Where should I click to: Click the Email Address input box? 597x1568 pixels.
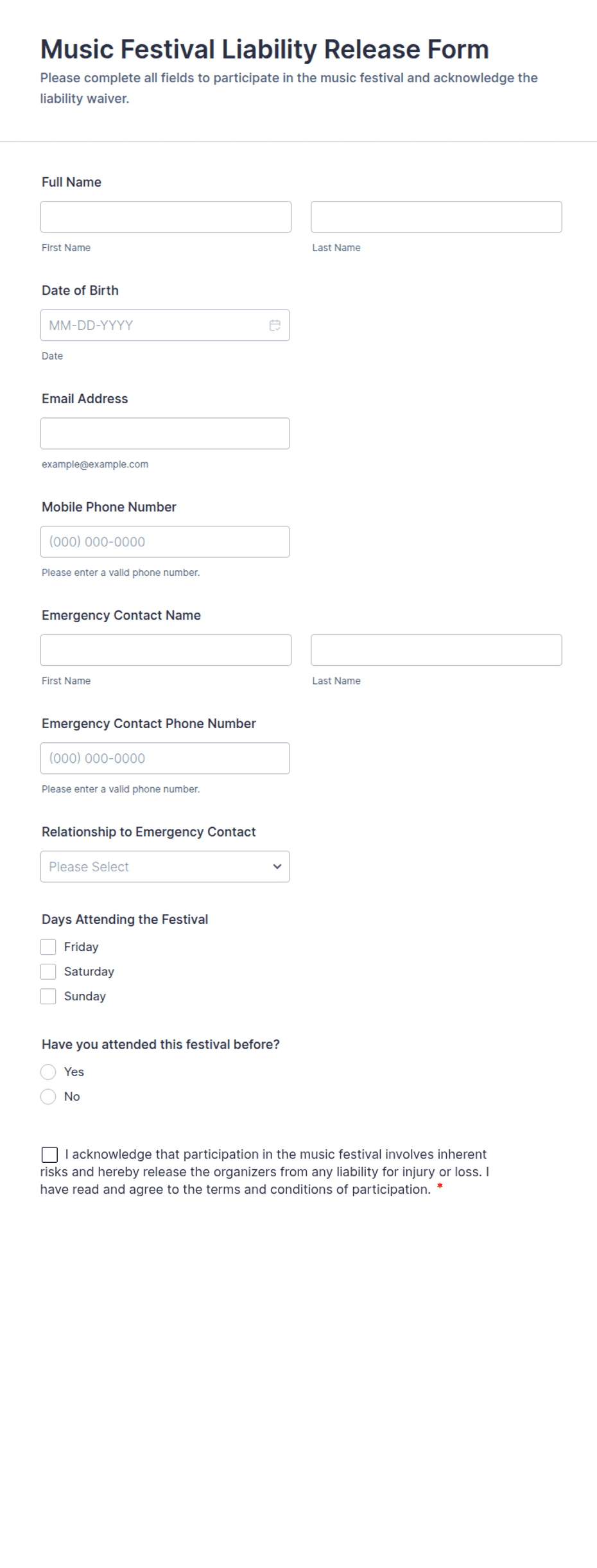click(164, 433)
